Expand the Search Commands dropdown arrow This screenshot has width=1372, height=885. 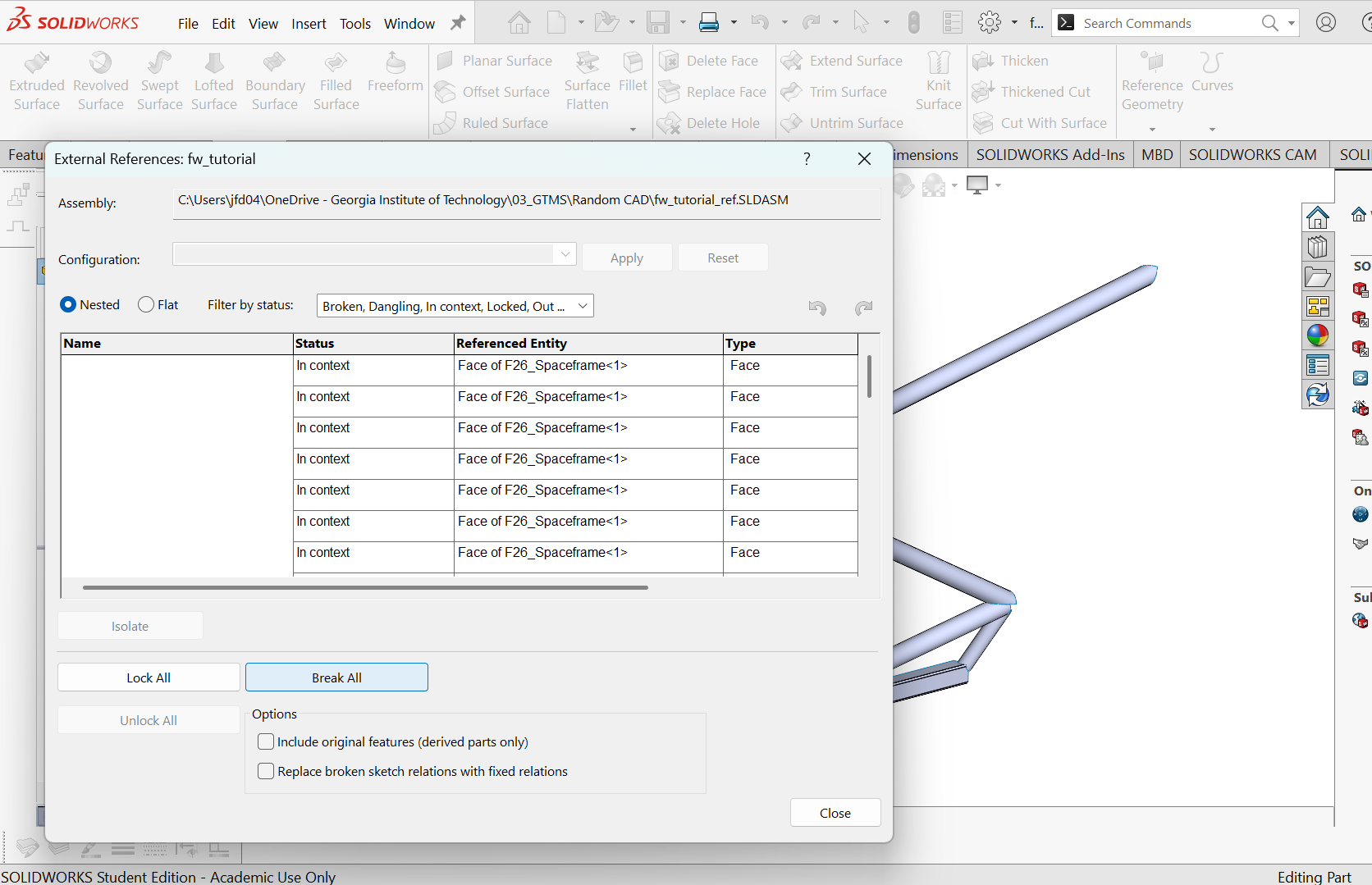[x=1292, y=24]
